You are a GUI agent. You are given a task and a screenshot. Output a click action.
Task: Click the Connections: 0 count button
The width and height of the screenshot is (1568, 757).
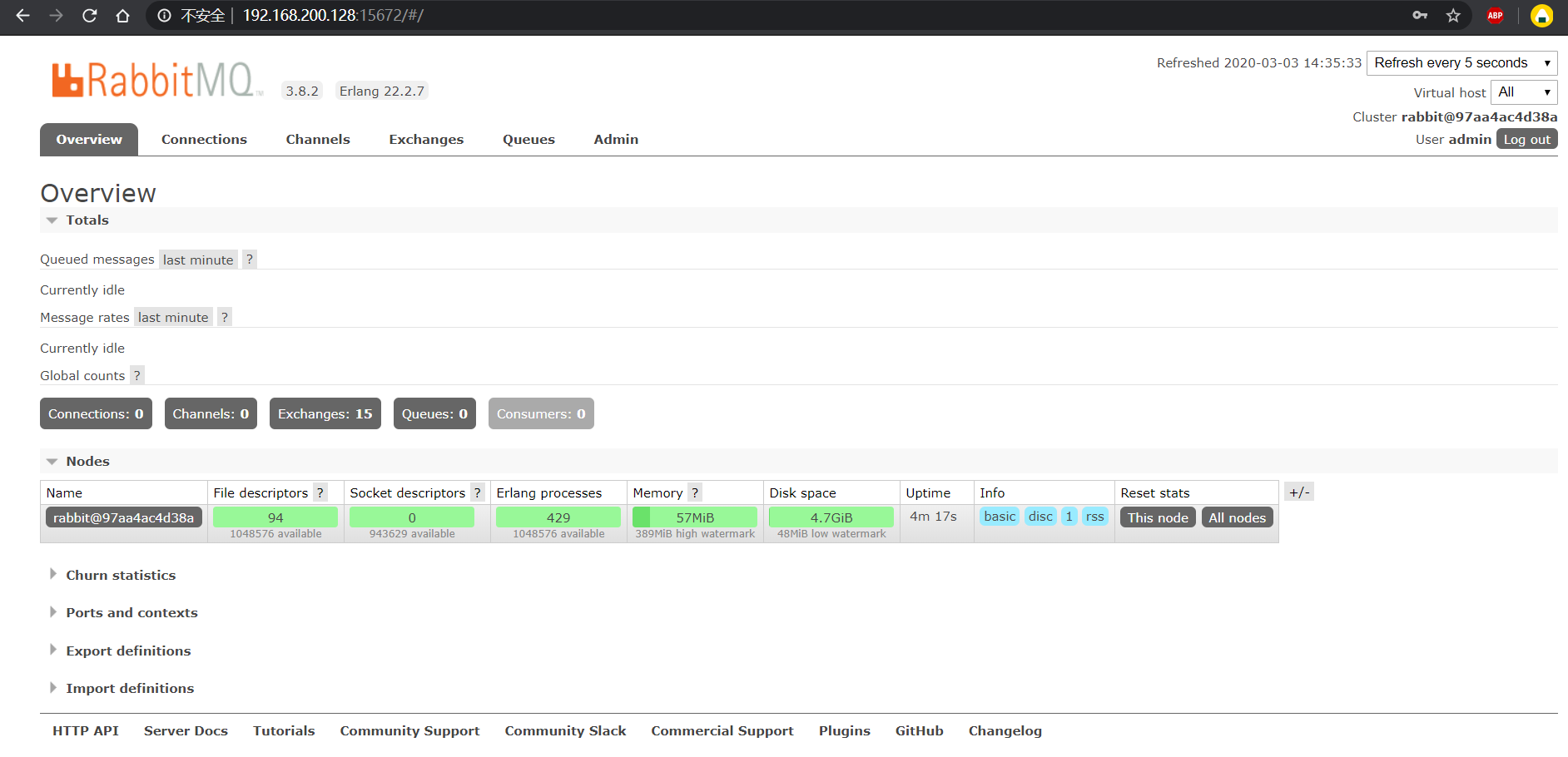click(x=96, y=414)
